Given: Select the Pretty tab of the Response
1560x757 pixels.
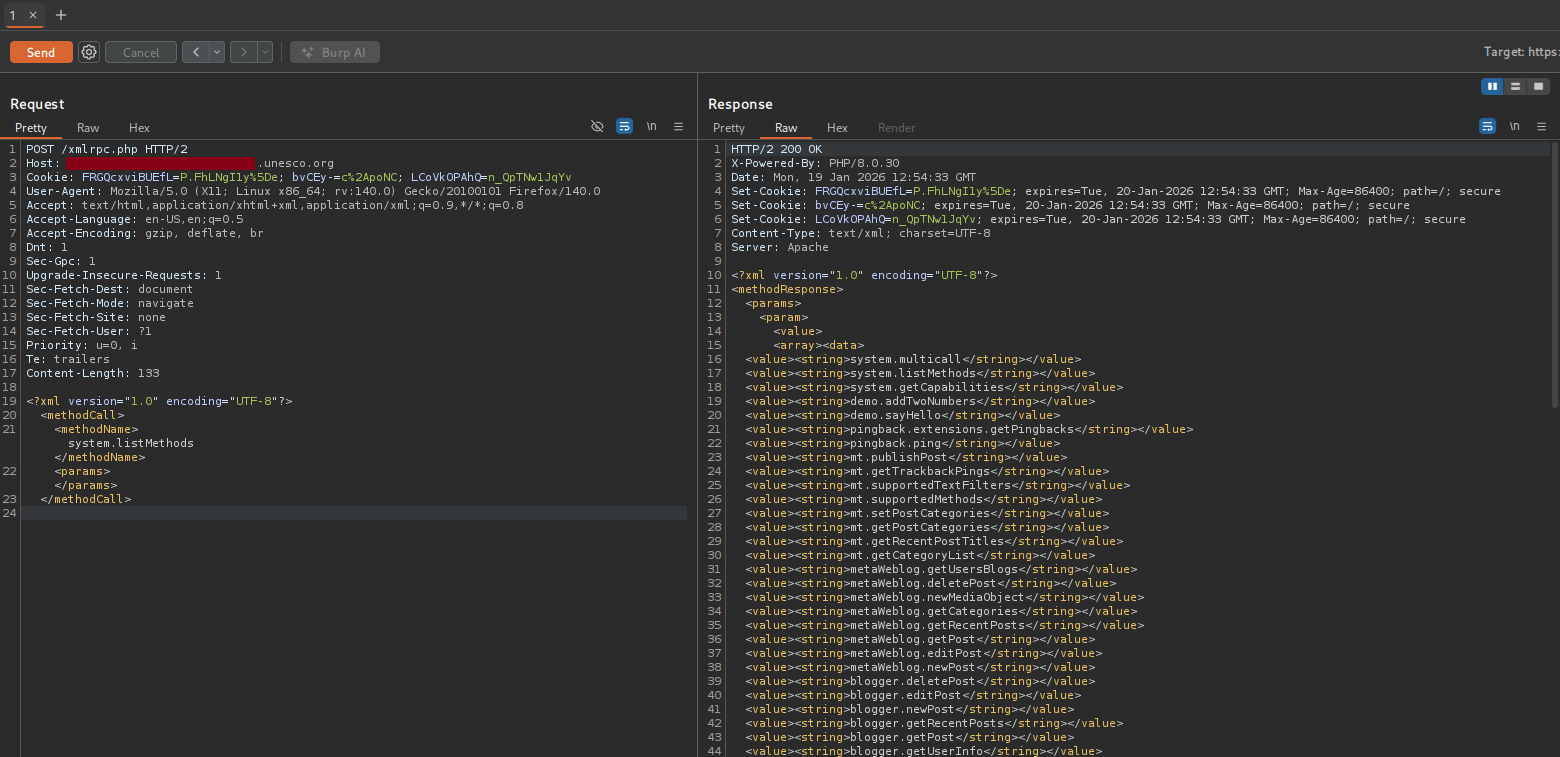Looking at the screenshot, I should [x=729, y=128].
